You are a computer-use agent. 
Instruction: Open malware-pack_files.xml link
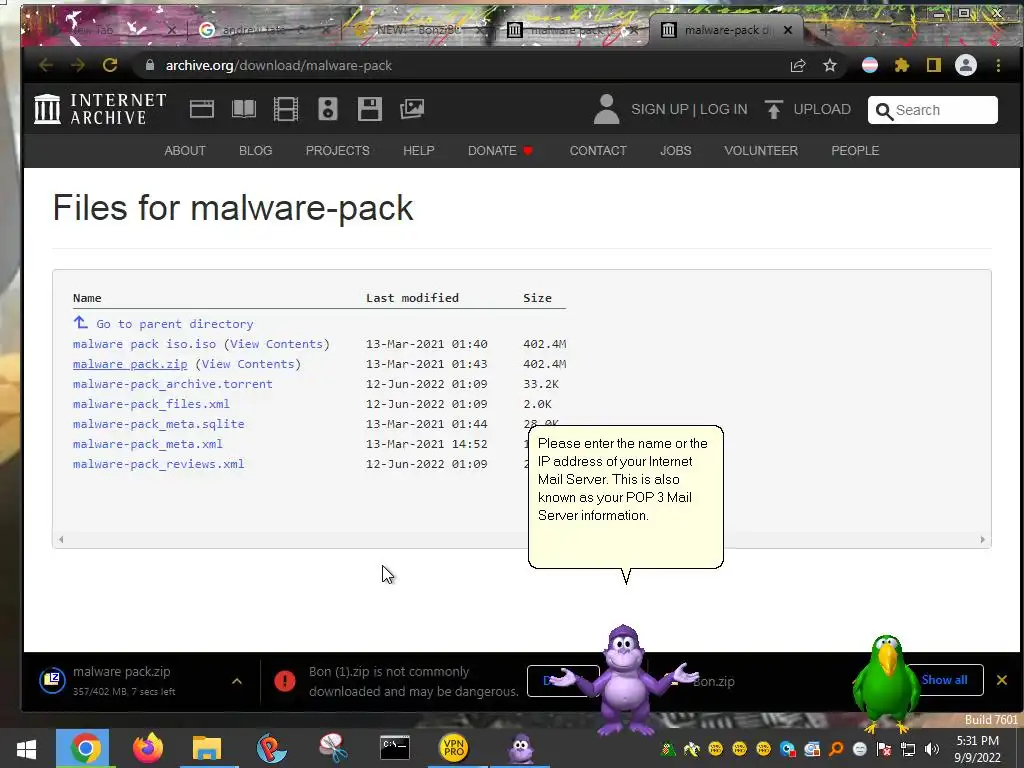[151, 404]
